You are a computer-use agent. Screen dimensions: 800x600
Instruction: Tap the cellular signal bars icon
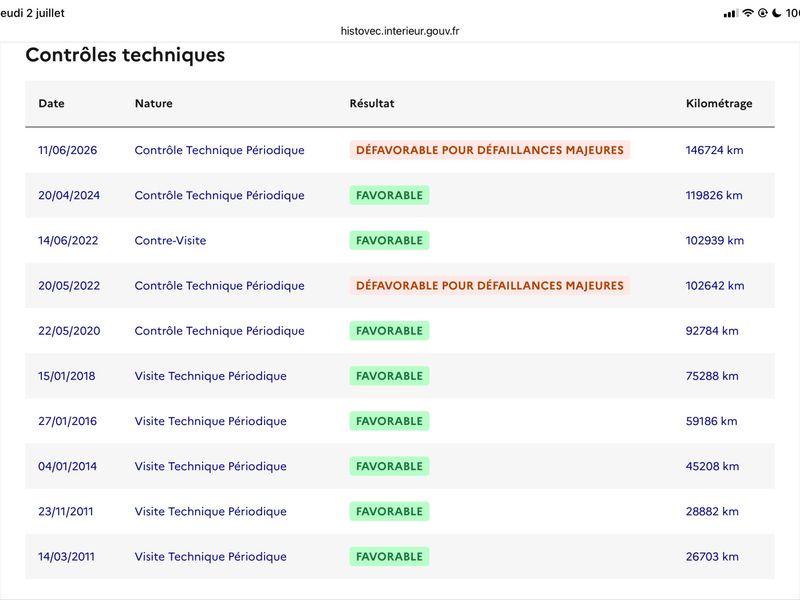[x=731, y=14]
